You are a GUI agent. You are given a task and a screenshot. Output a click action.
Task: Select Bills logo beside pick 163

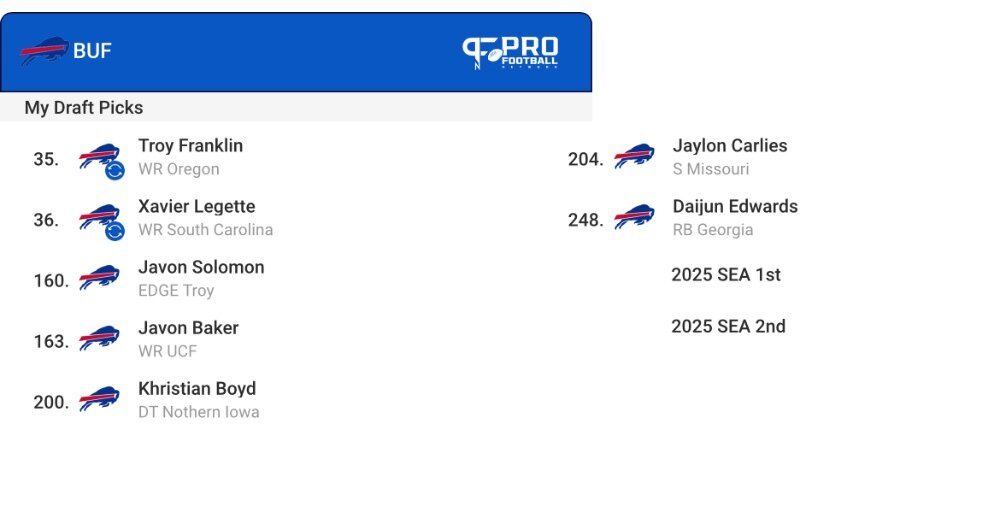pos(99,338)
